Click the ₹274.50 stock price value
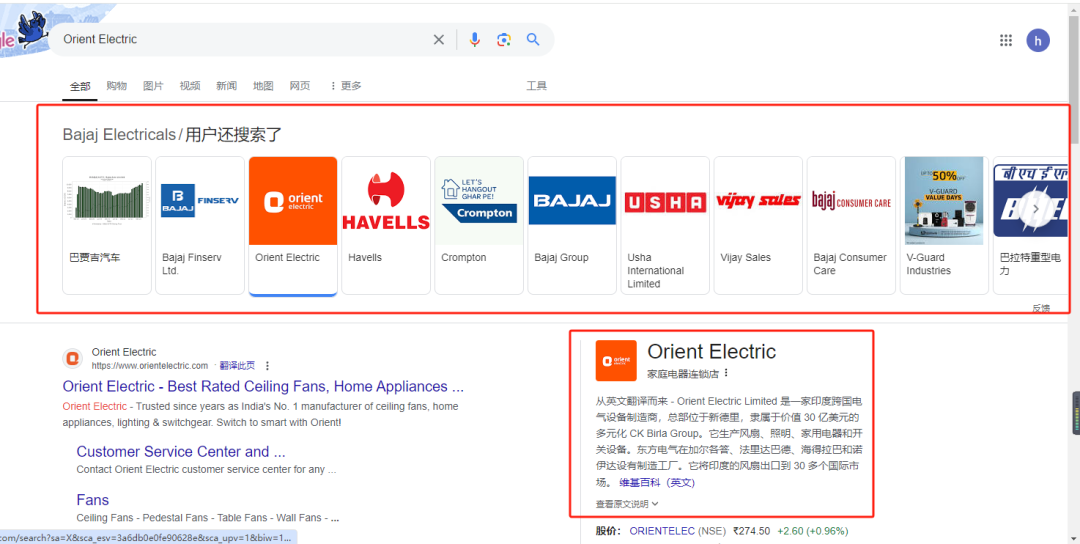This screenshot has width=1080, height=544. pos(751,531)
